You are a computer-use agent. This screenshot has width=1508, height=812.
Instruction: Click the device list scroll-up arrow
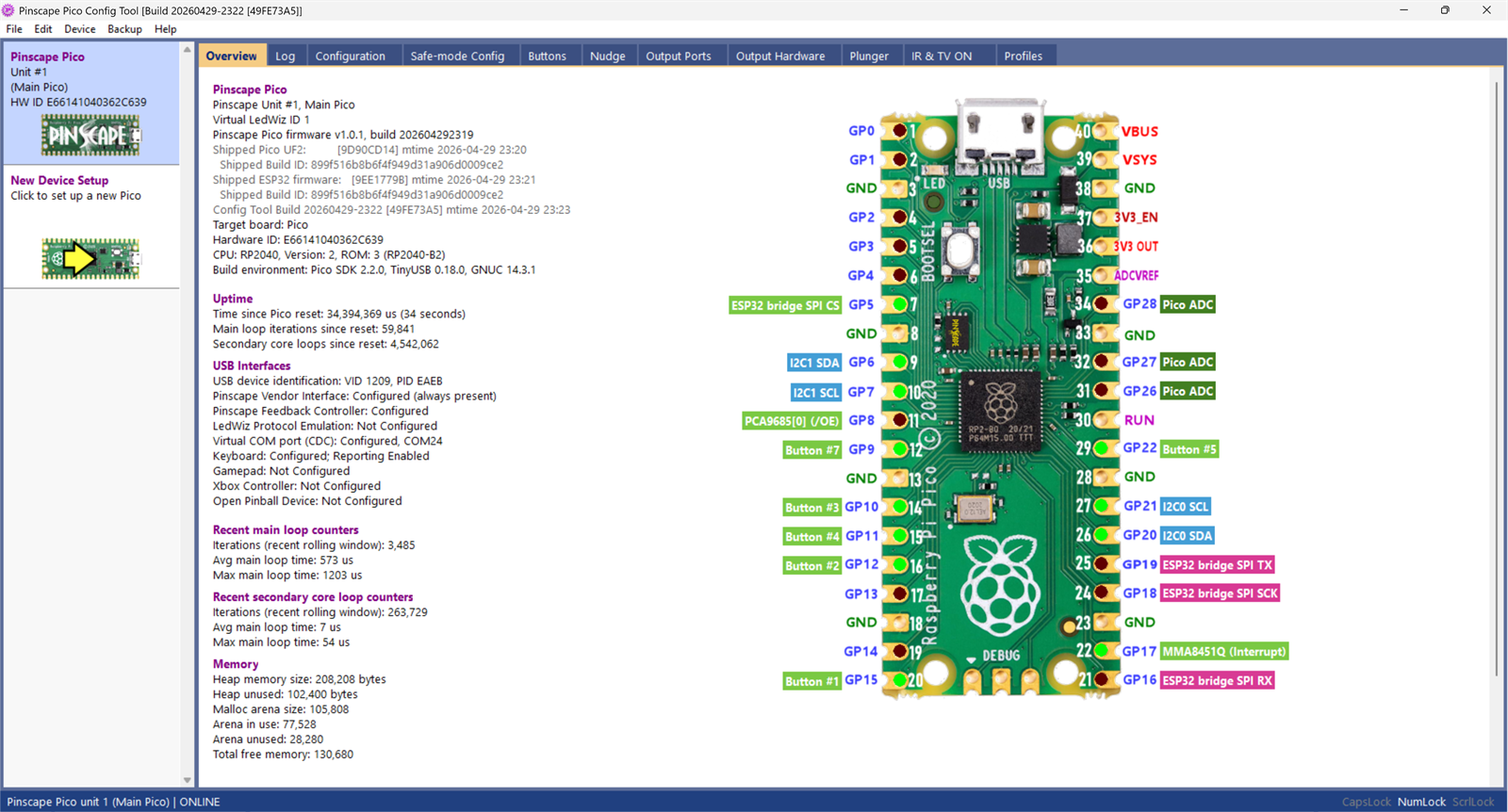point(187,49)
